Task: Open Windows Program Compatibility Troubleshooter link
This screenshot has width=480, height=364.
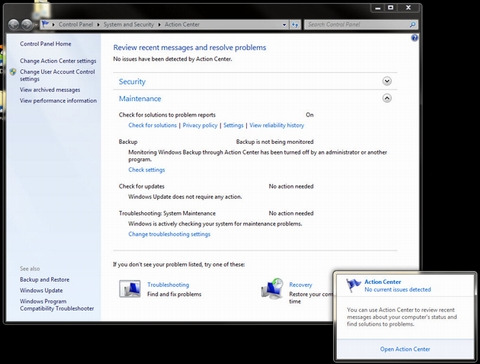Action: point(57,305)
